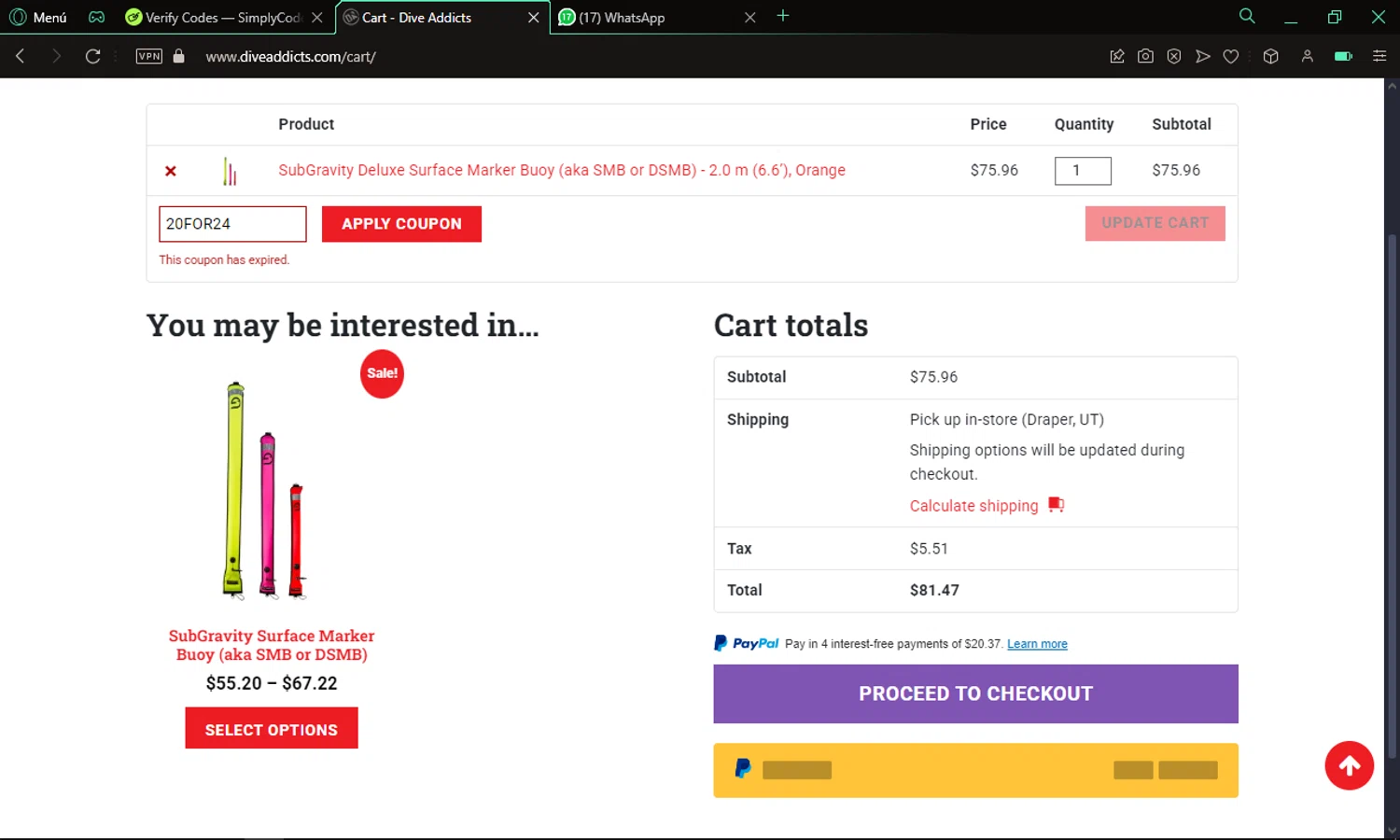Pay with the yellow PayPal button

(975, 770)
